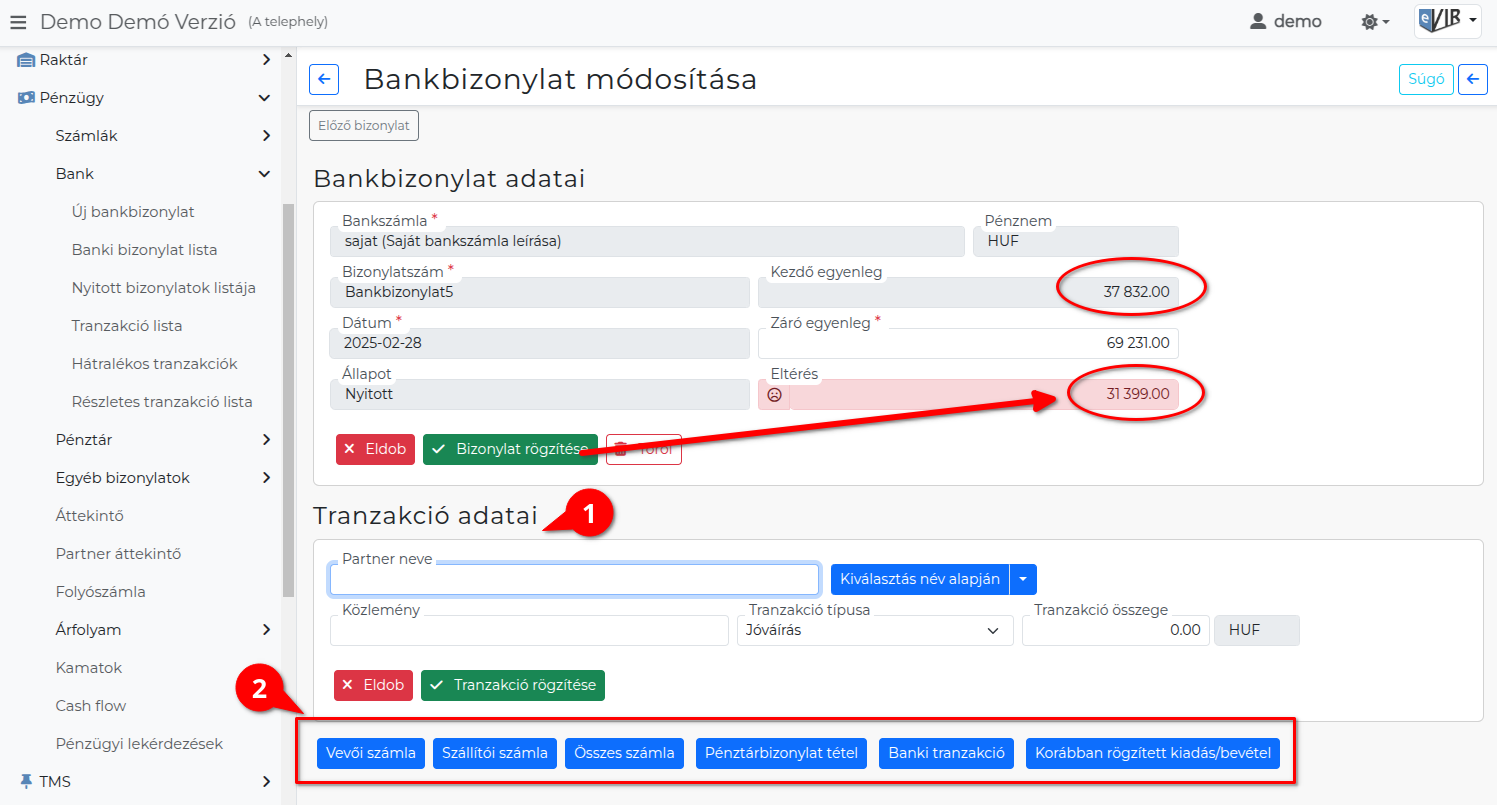Open Hátralékos tranzakciók
Image resolution: width=1497 pixels, height=805 pixels.
(154, 364)
